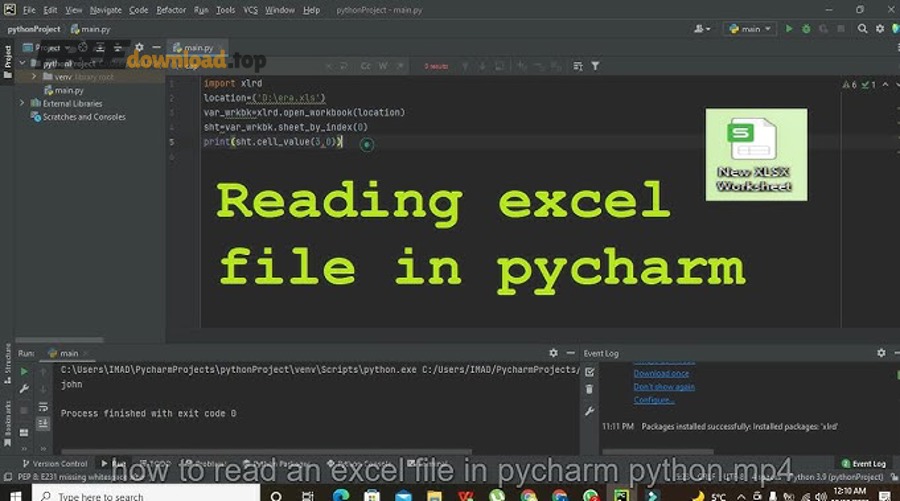This screenshot has width=900, height=501.
Task: Open the Refactor menu
Action: pos(171,10)
